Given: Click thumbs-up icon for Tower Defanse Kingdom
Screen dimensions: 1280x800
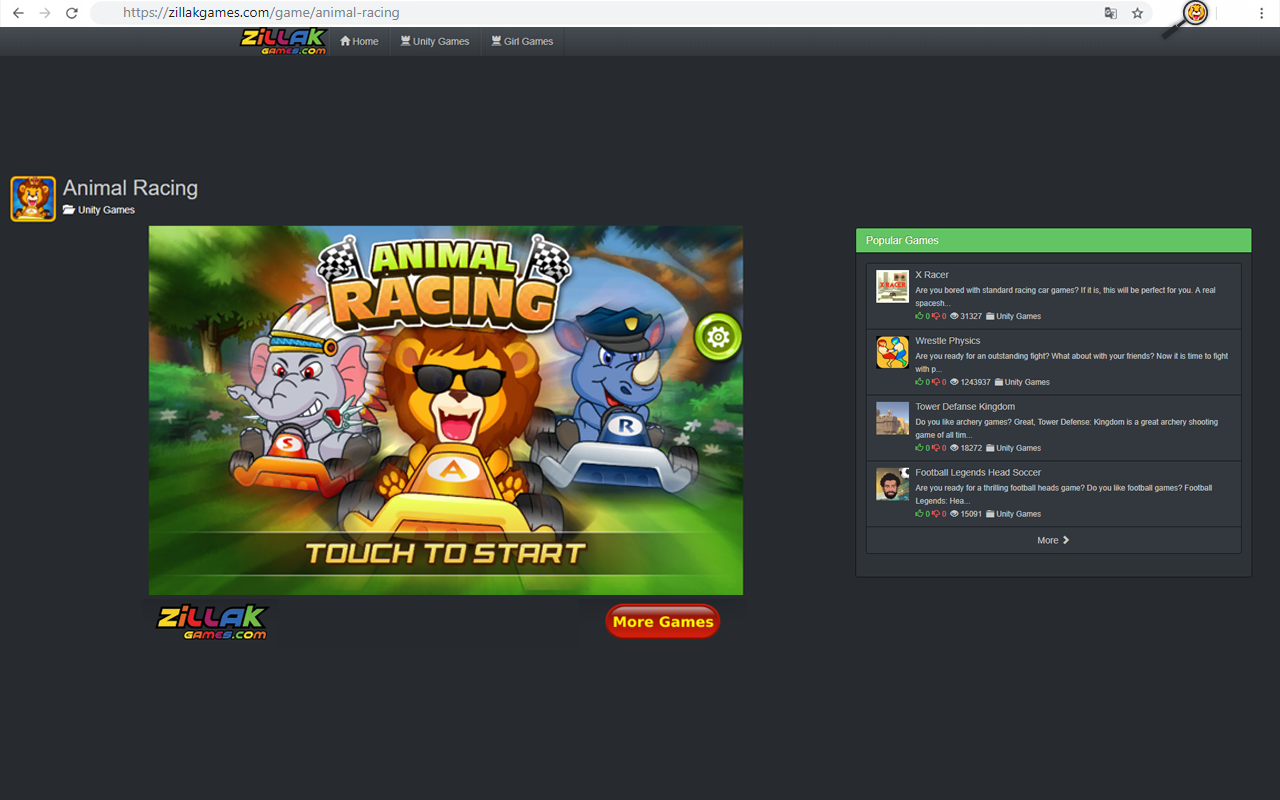Looking at the screenshot, I should pyautogui.click(x=920, y=448).
